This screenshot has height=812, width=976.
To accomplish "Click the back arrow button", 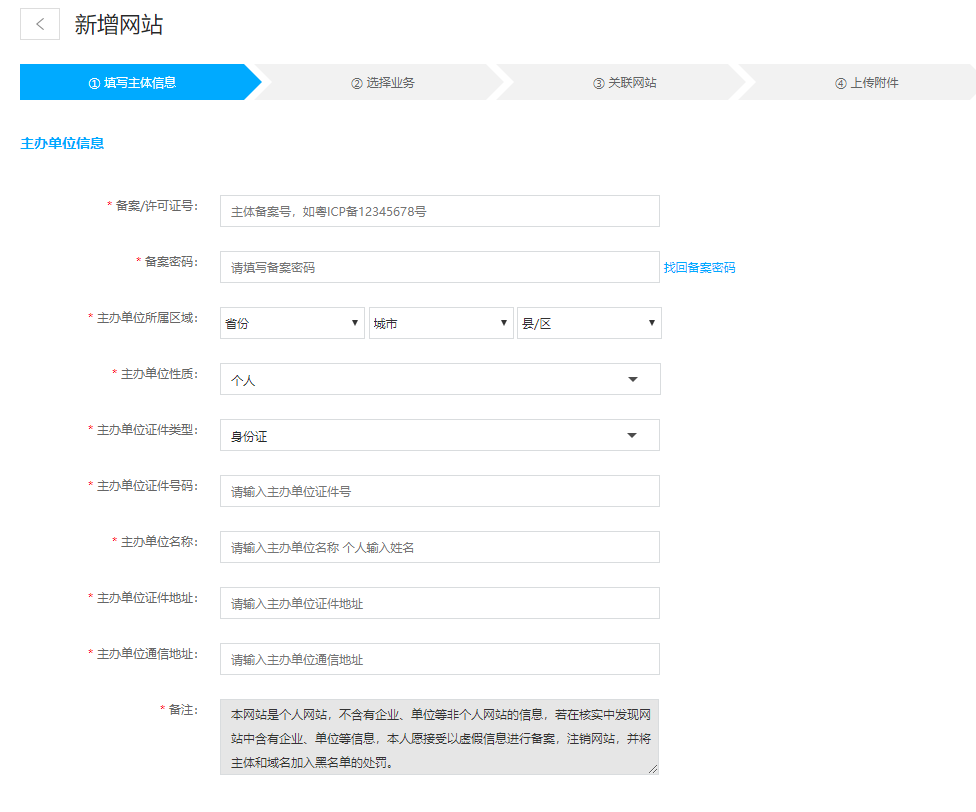I will (40, 25).
